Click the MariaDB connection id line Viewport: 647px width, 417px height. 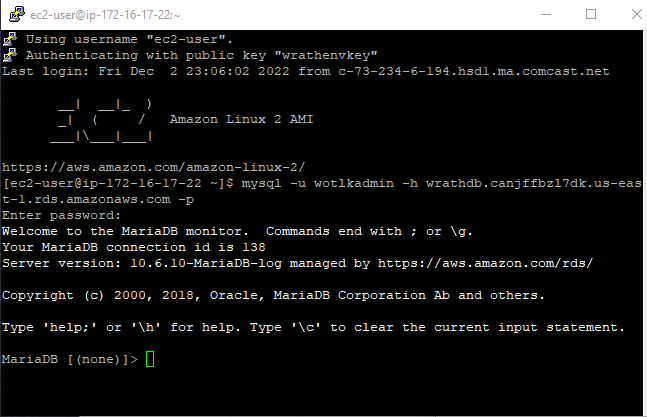coord(132,247)
